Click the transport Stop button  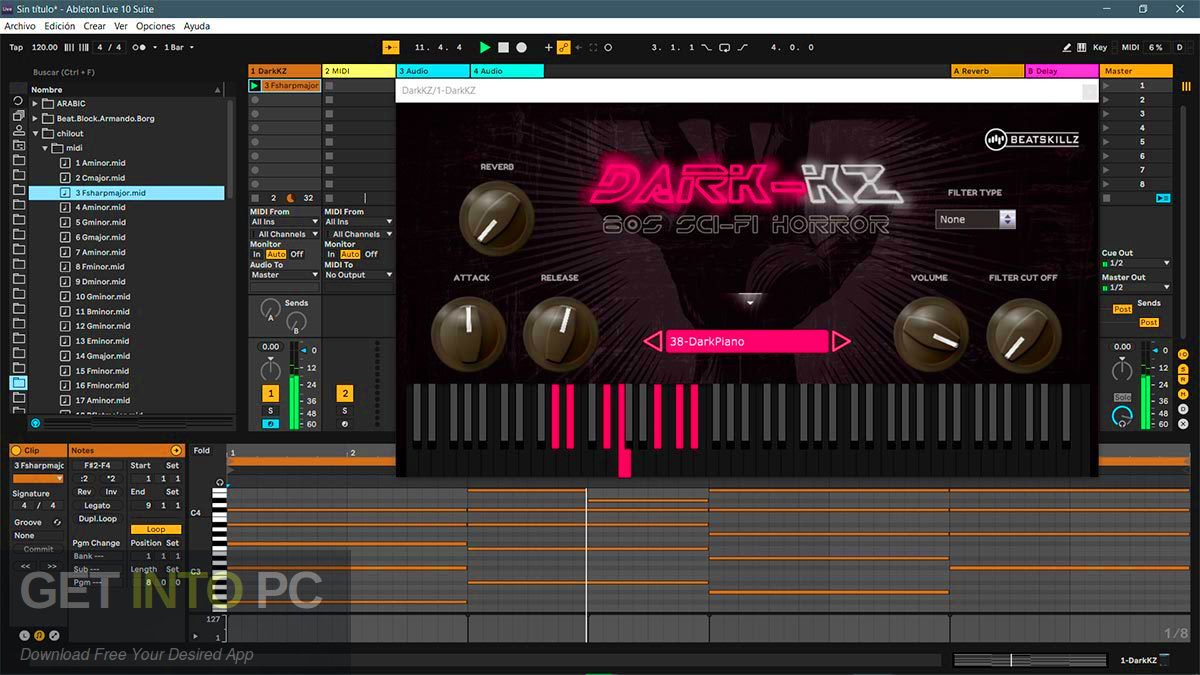pos(503,47)
